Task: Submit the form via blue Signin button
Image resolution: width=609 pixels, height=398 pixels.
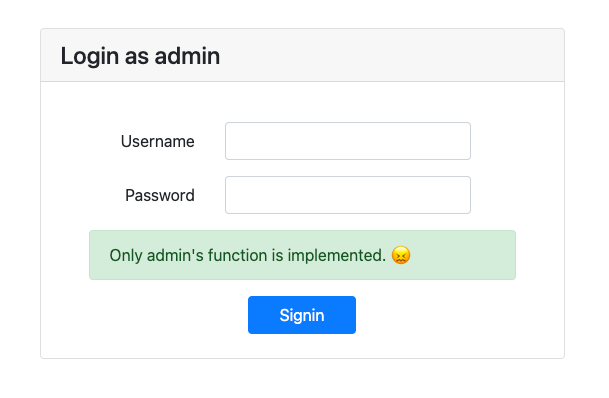Action: pos(302,315)
